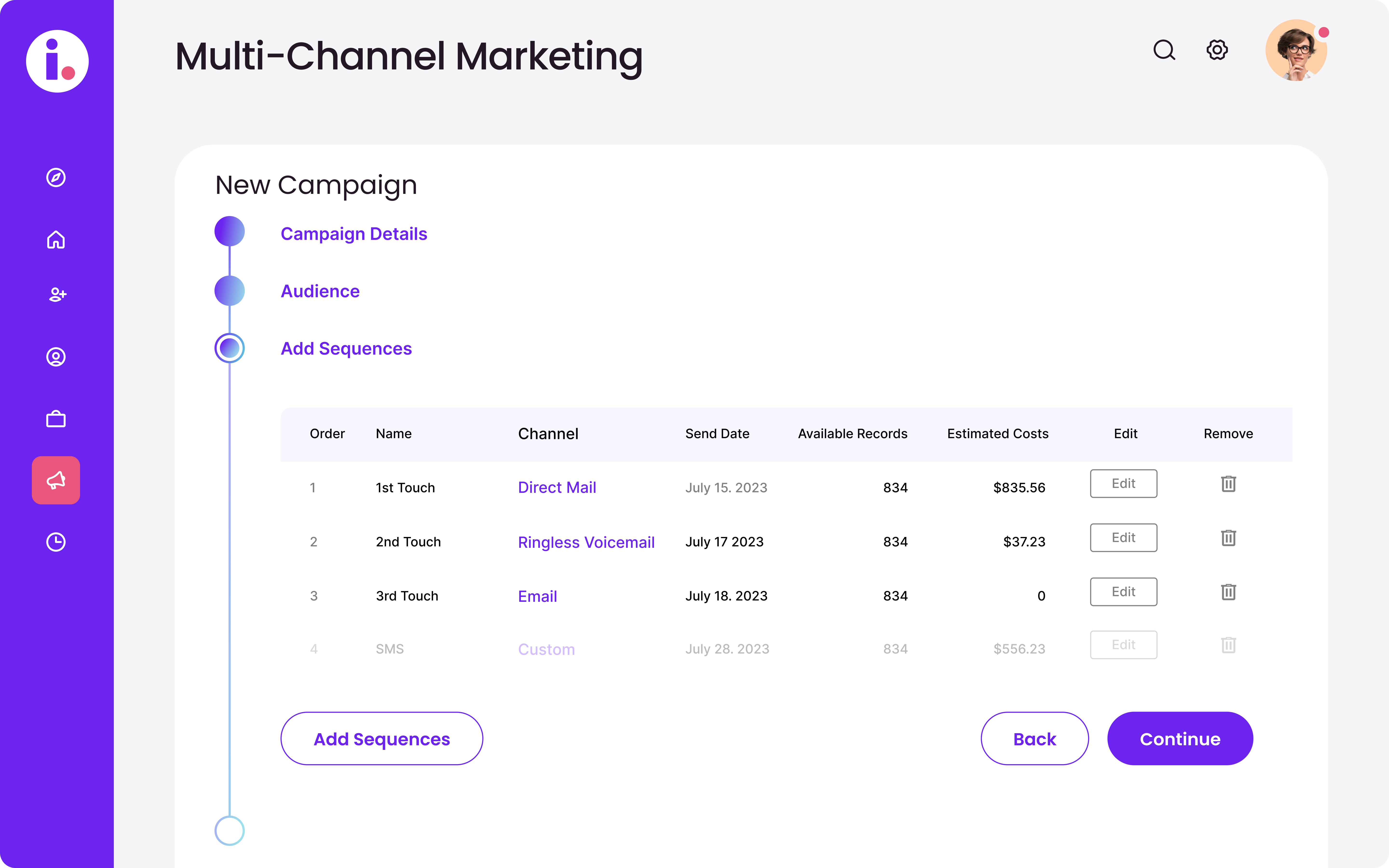Open the briefcase sidebar icon
The height and width of the screenshot is (868, 1389).
coord(56,419)
